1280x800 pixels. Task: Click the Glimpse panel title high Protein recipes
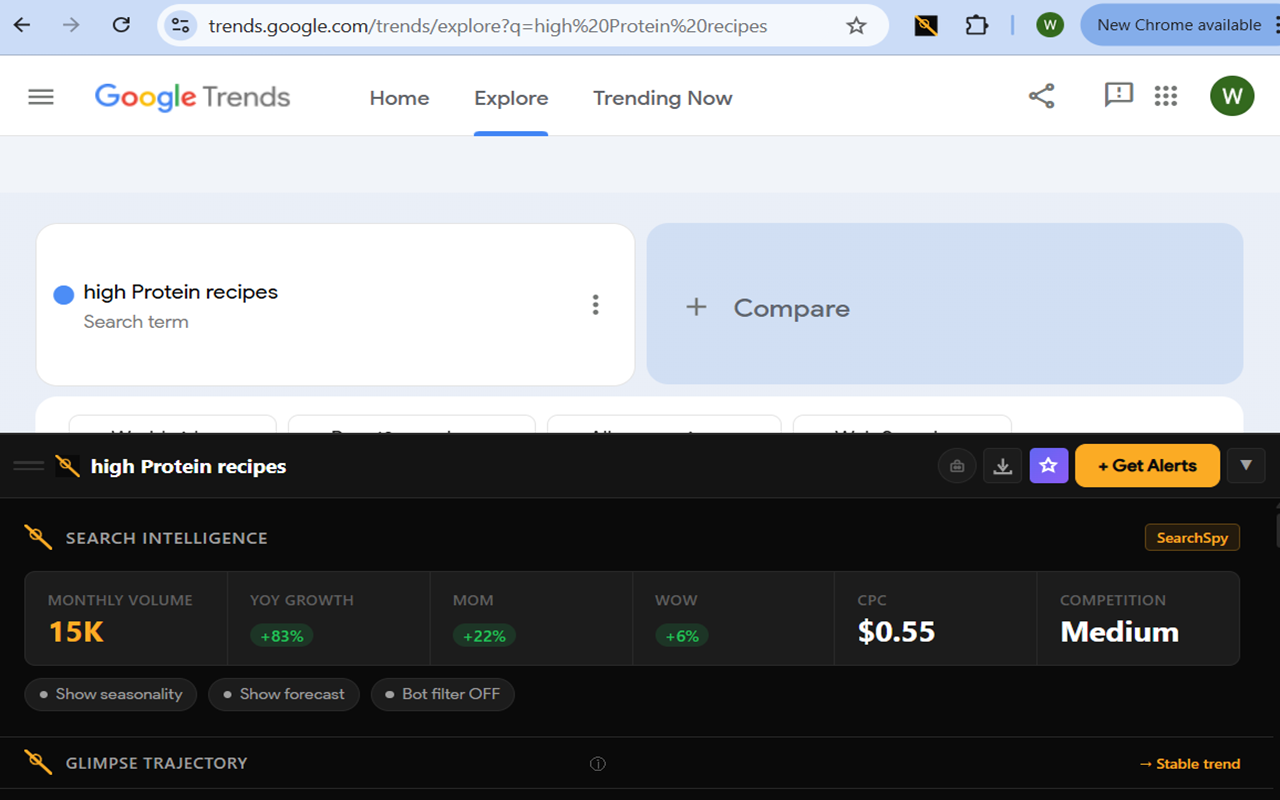coord(188,466)
